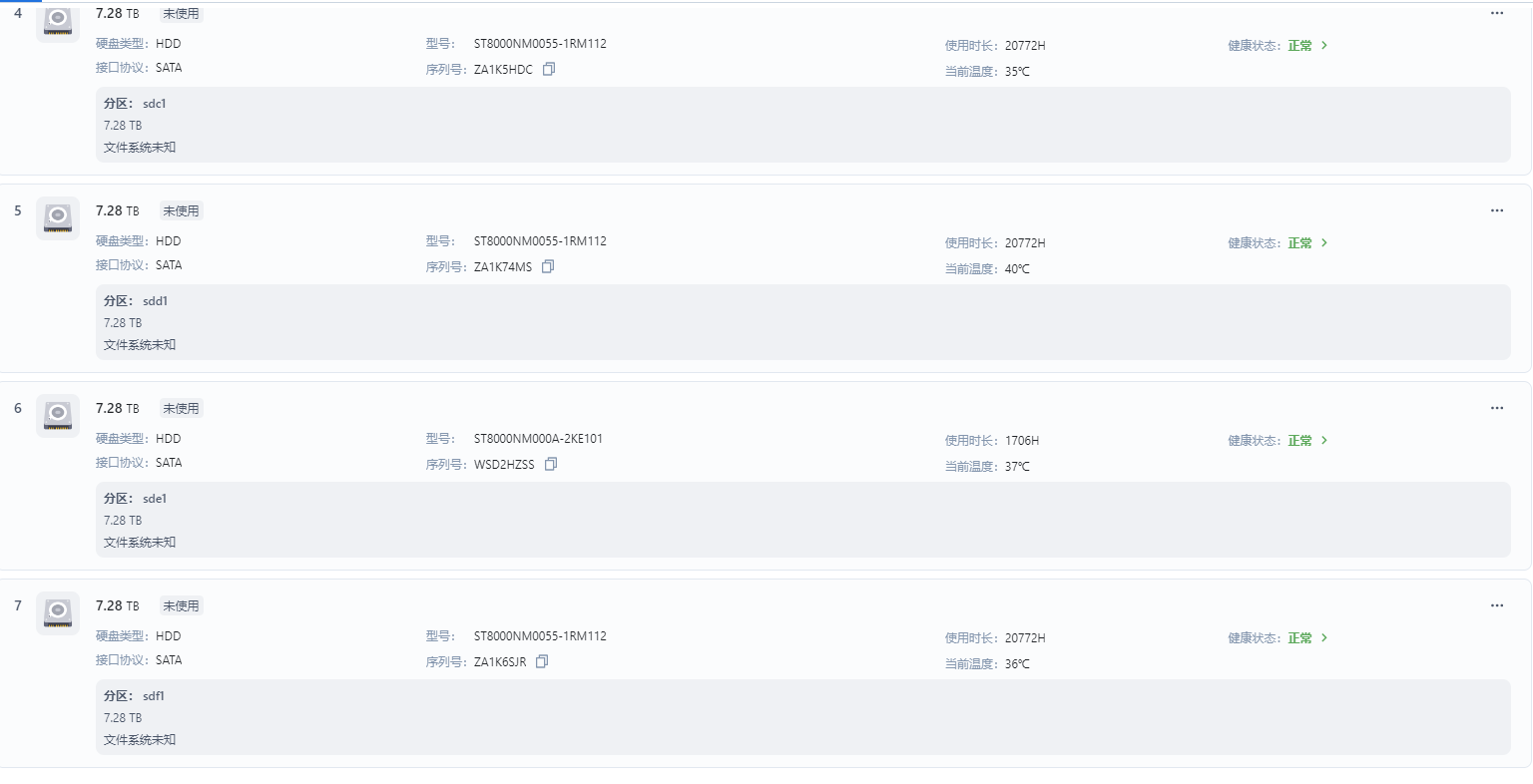Open the more options menu for disk 4
1533x784 pixels.
pyautogui.click(x=1497, y=13)
